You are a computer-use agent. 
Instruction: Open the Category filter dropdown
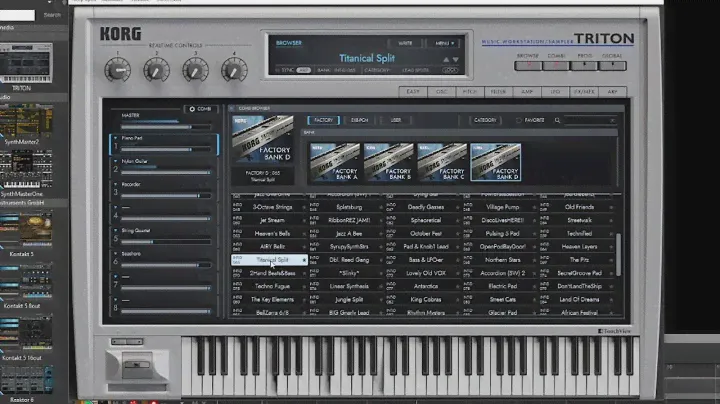click(x=484, y=120)
